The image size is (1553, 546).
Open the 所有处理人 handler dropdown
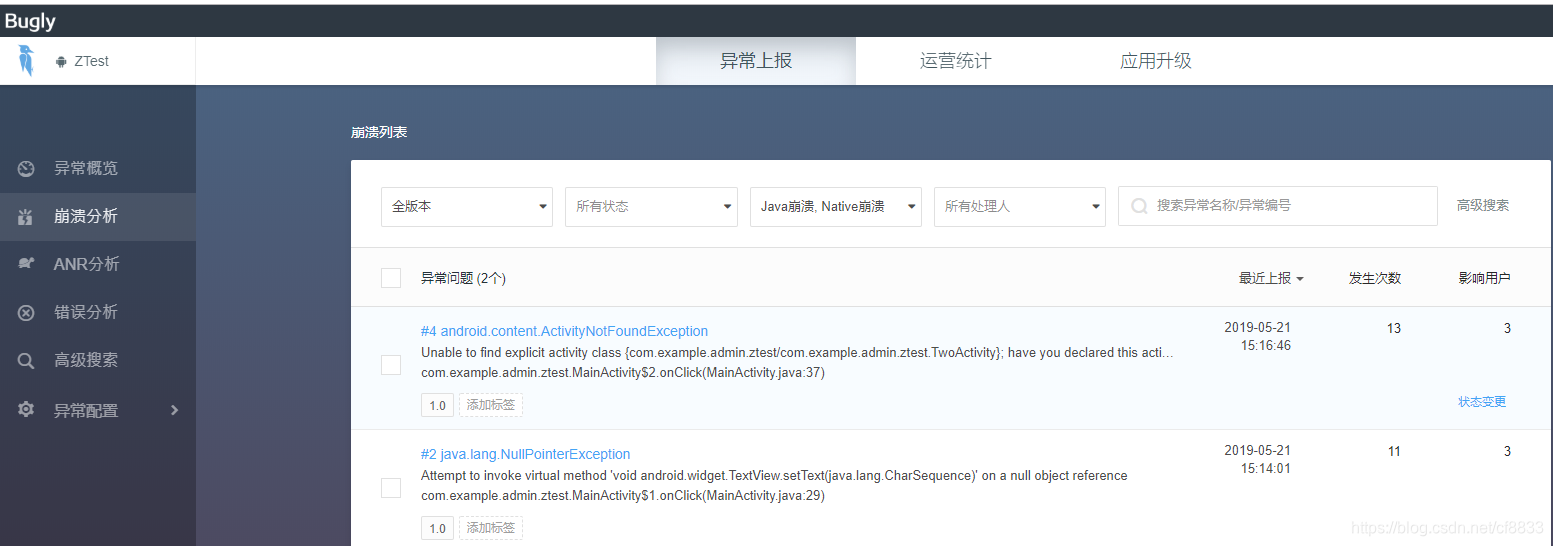[x=1020, y=207]
